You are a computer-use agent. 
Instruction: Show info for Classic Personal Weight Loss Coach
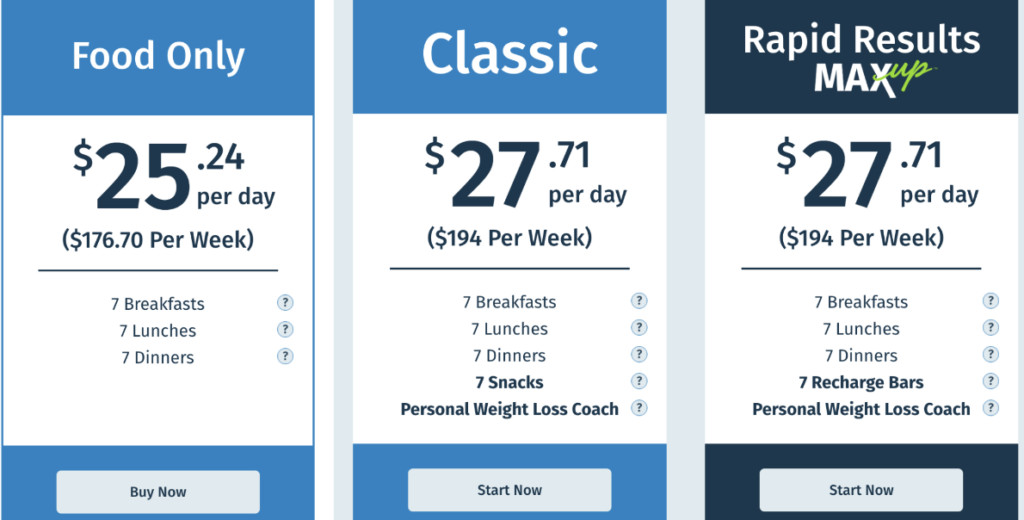click(x=639, y=408)
